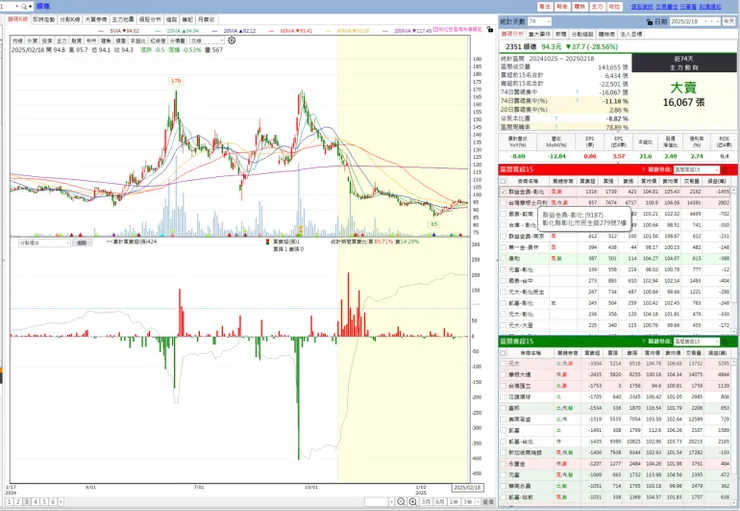The image size is (740, 511).
Task: Click the pink info icon beside 200MA
Action: (x=436, y=30)
